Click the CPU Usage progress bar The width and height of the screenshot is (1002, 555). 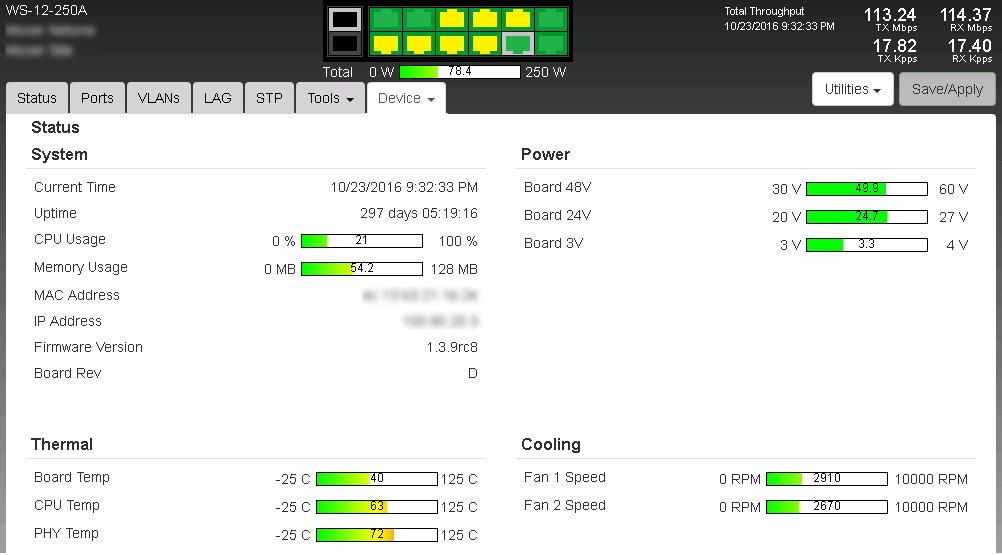(x=361, y=241)
